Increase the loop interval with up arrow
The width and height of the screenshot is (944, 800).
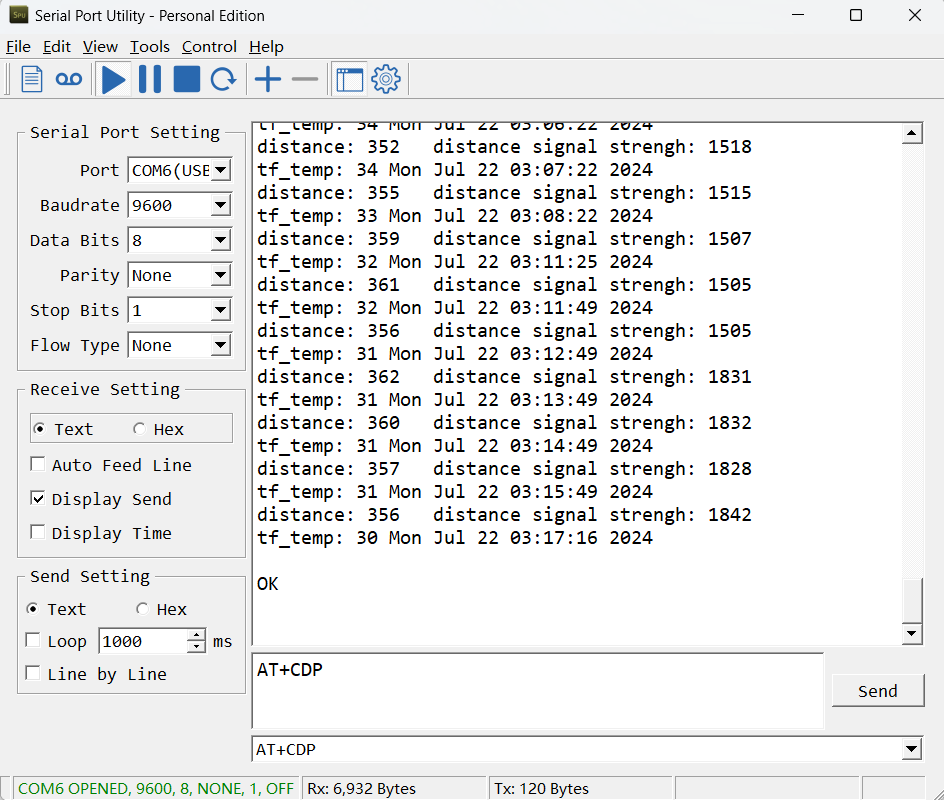click(196, 635)
